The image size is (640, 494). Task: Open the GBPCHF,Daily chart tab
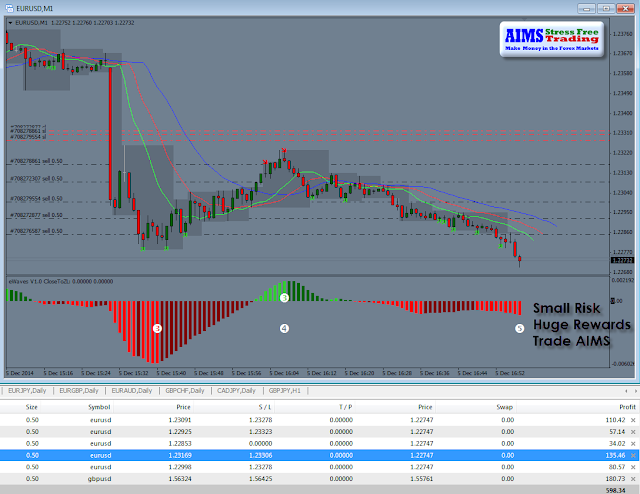pos(184,391)
